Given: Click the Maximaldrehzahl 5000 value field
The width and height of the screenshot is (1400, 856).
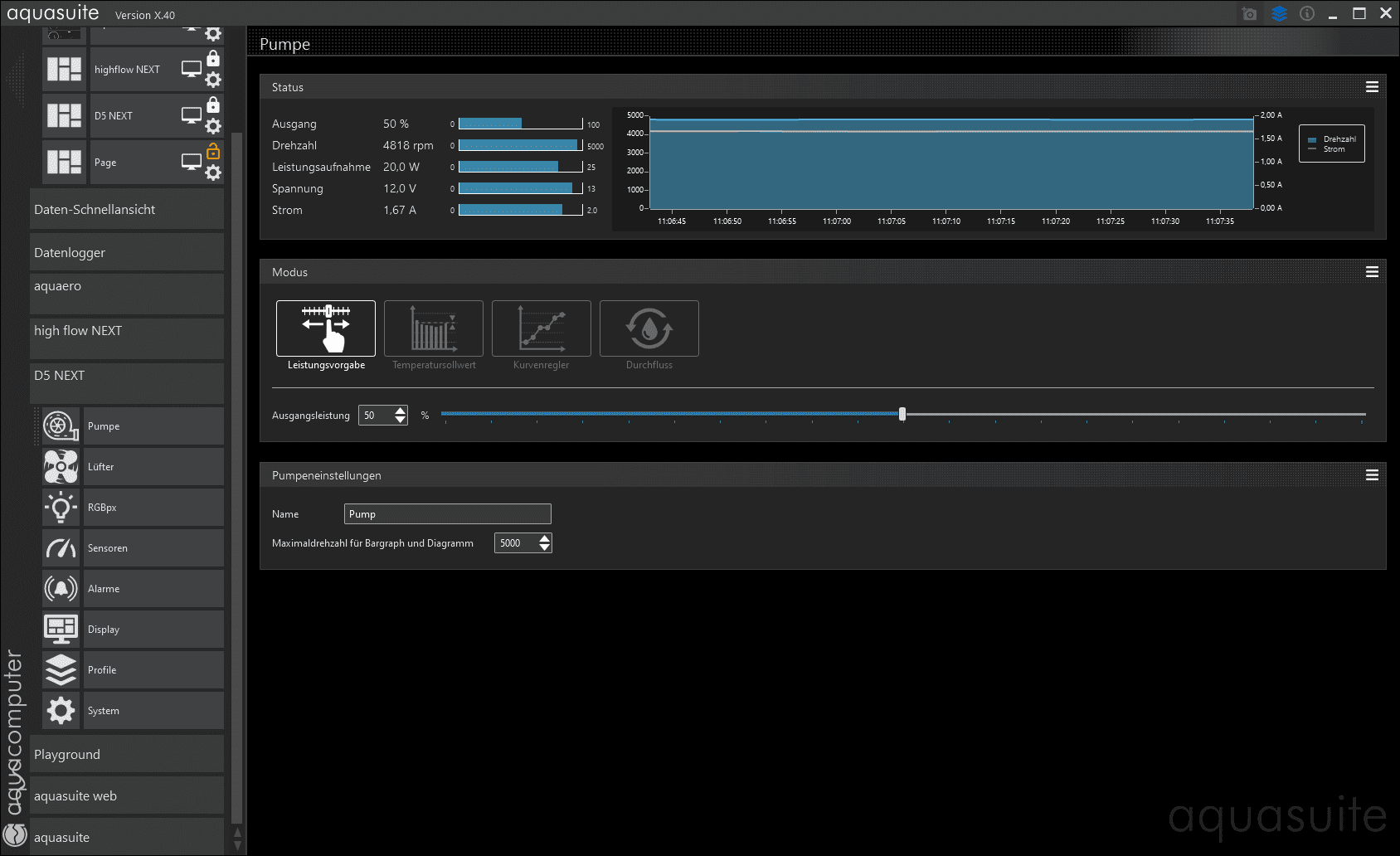Looking at the screenshot, I should click(516, 543).
